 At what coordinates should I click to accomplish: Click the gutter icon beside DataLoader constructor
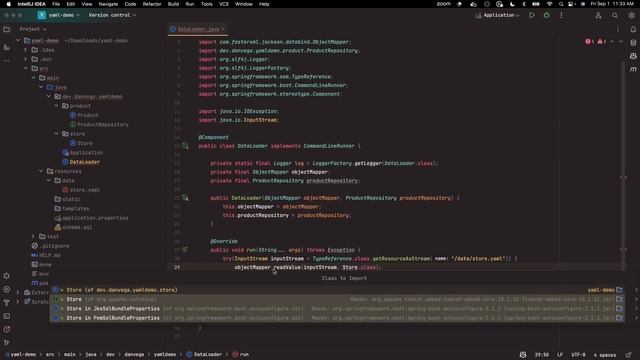point(185,198)
